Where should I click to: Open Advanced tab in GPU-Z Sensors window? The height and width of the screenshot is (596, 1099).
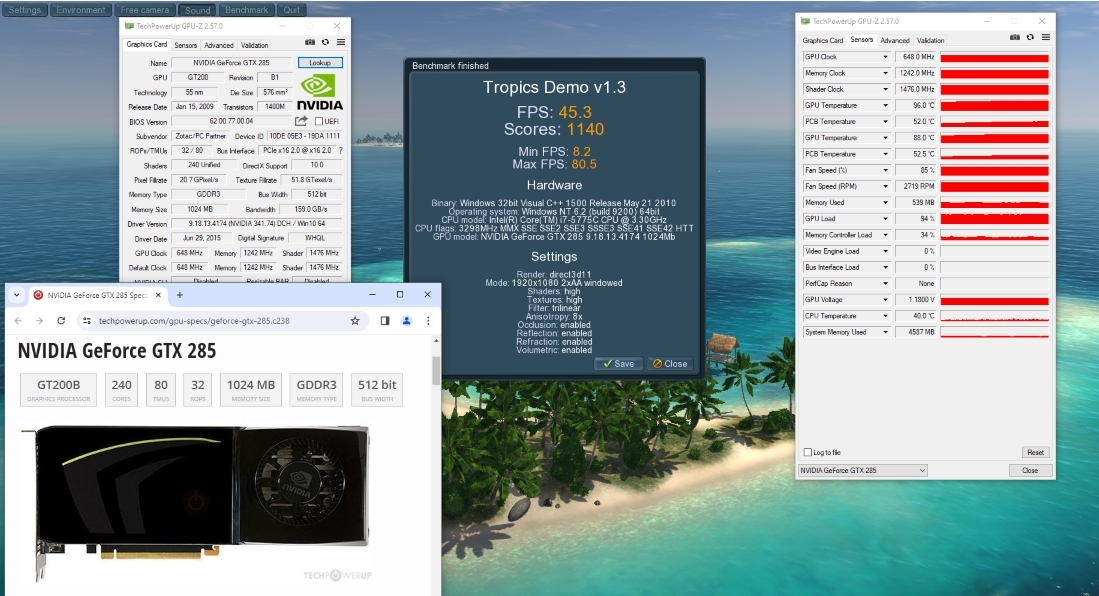(x=895, y=40)
